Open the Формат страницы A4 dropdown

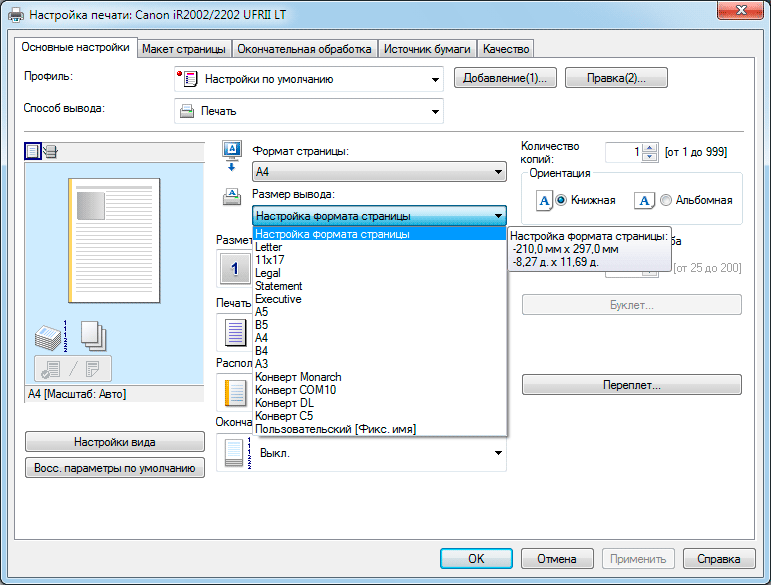(379, 172)
